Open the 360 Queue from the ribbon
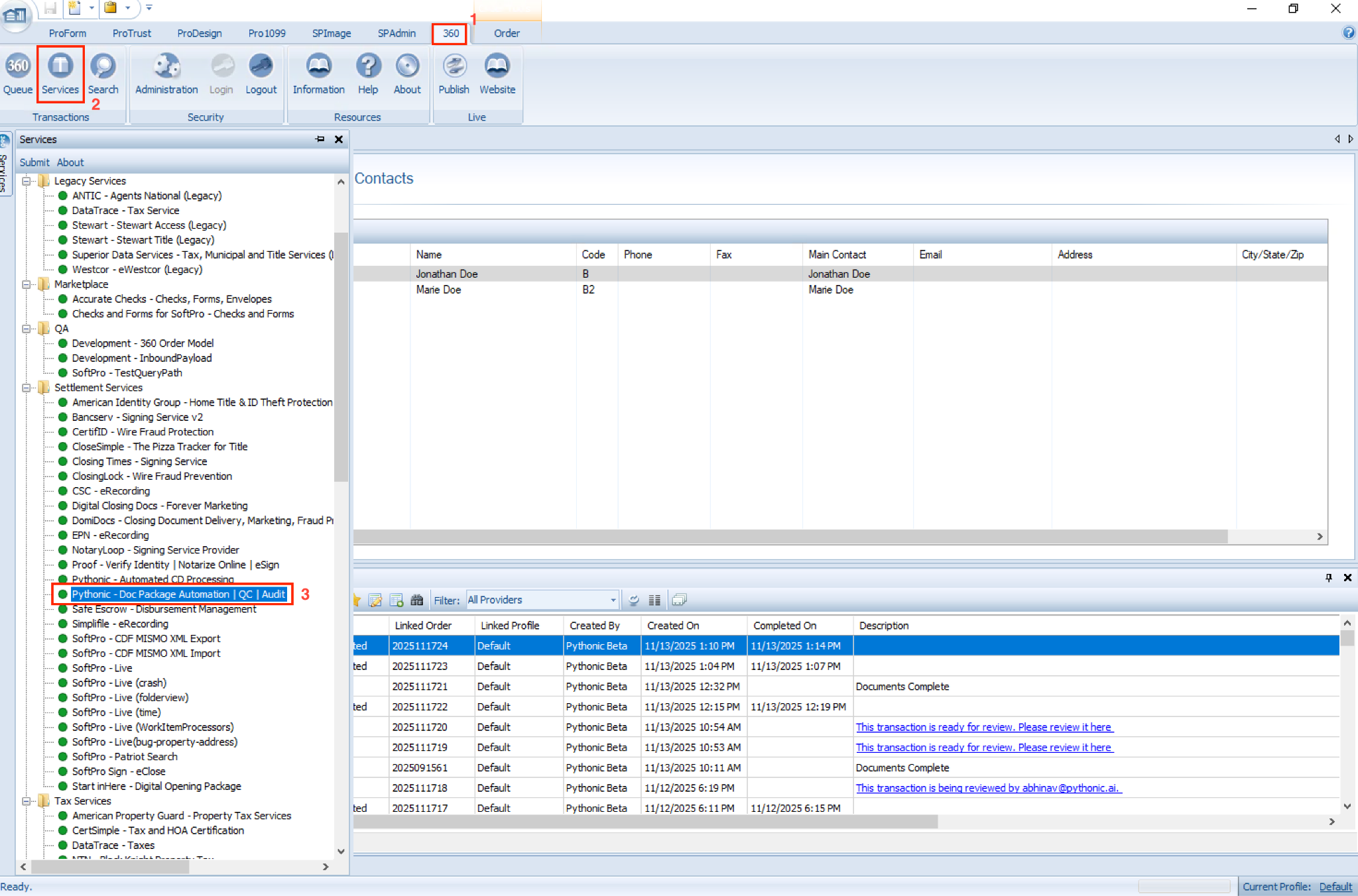 (x=18, y=74)
